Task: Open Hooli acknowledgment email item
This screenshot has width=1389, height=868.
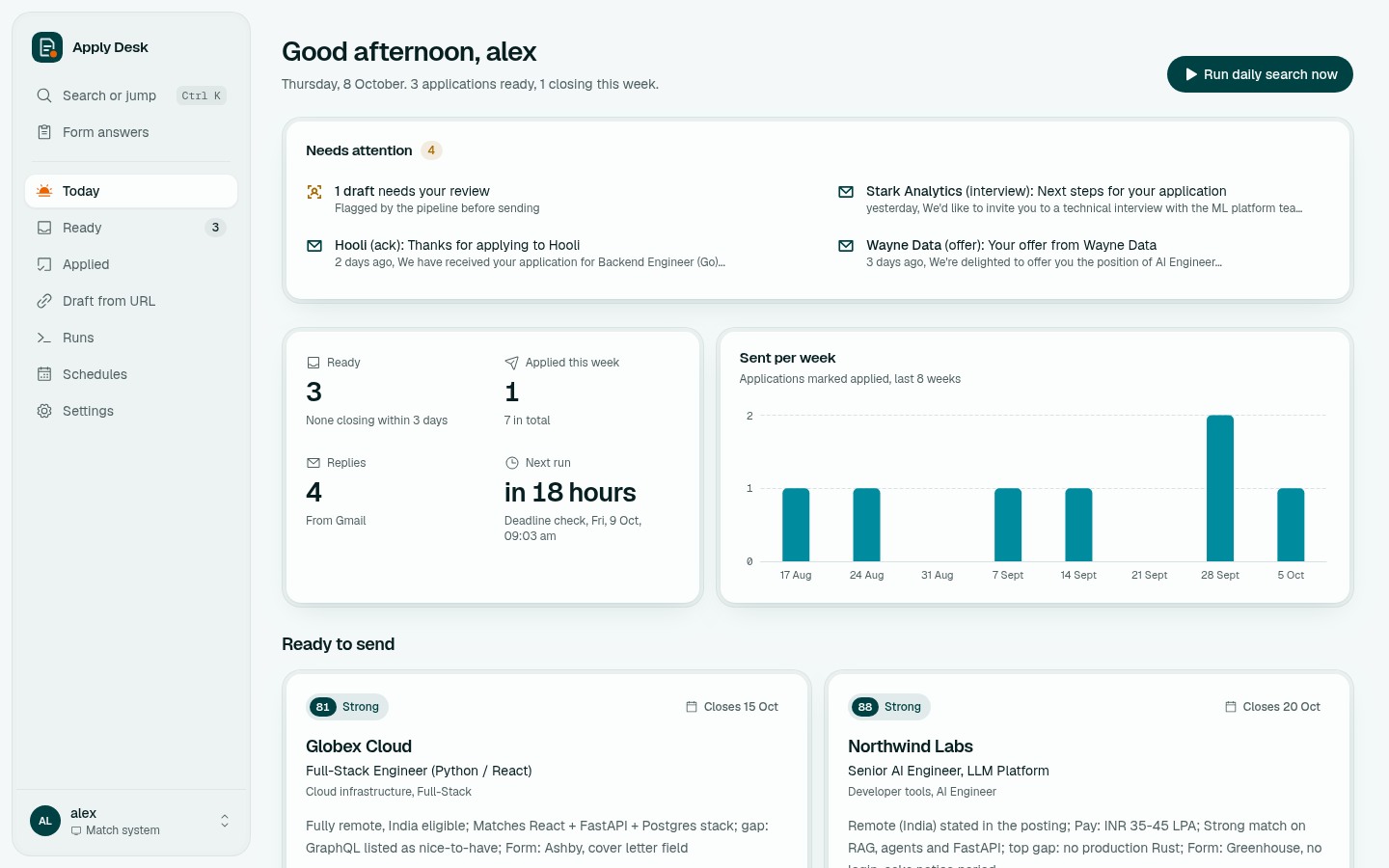Action: (552, 253)
